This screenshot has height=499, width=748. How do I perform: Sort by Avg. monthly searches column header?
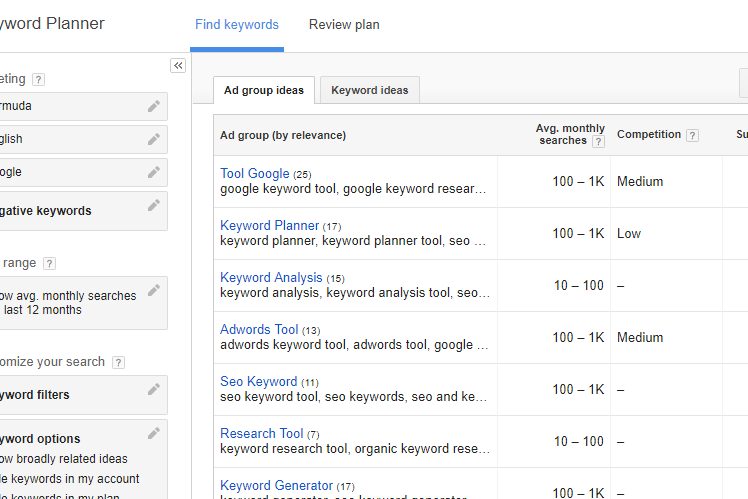point(570,135)
